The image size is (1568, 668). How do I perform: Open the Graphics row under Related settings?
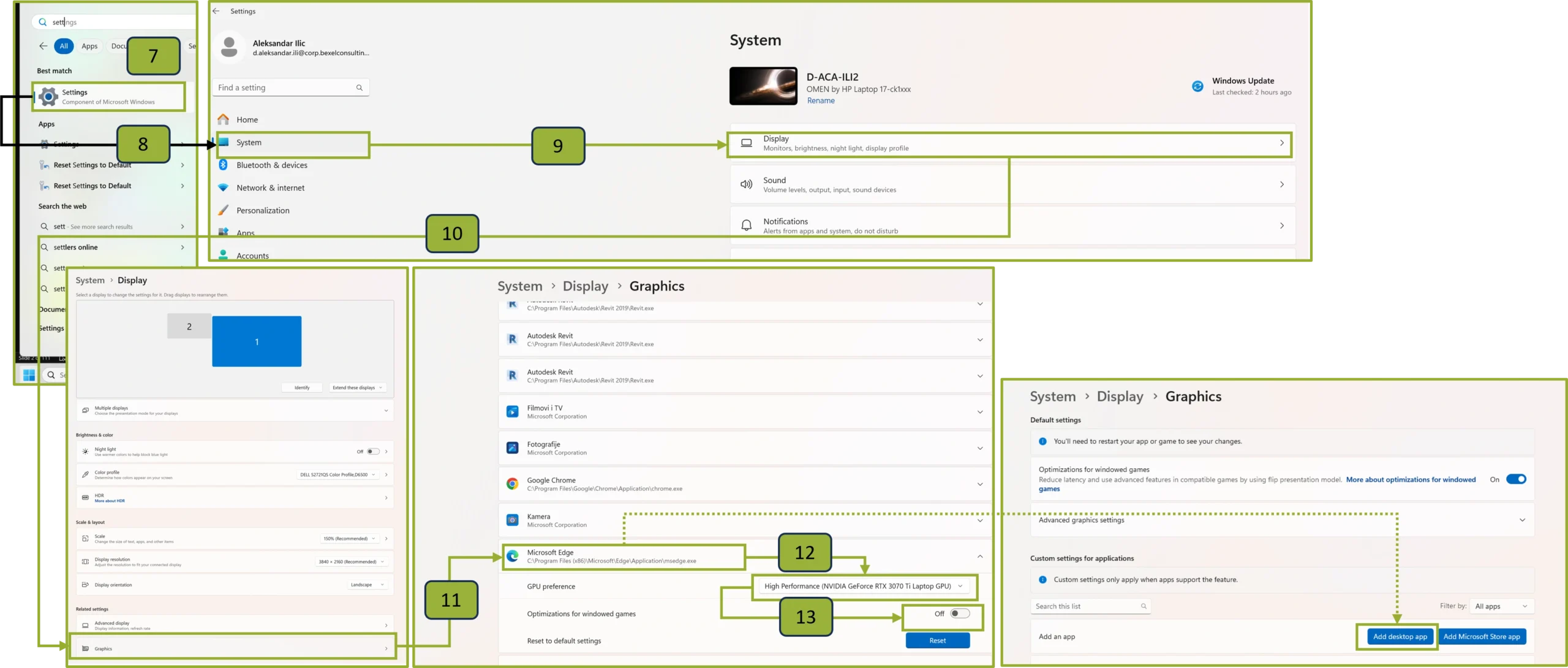(x=235, y=648)
